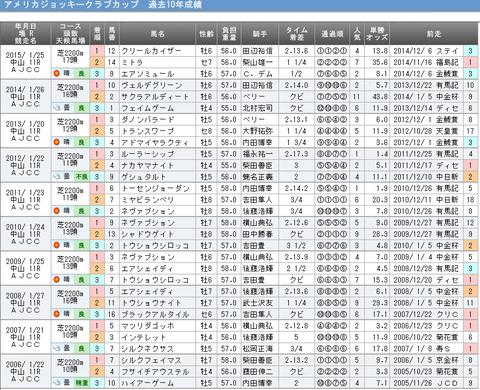480x390 pixels.
Task: Click jockey name C.デム
Action: point(258,74)
